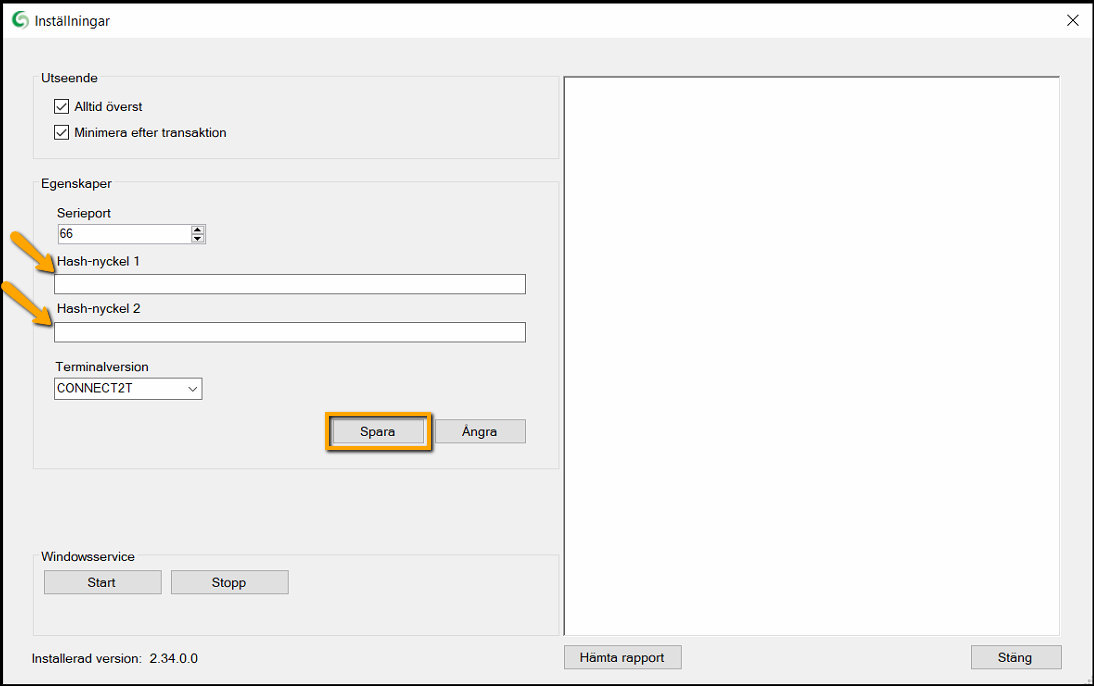Close the Inställningar window with X

pyautogui.click(x=1072, y=20)
